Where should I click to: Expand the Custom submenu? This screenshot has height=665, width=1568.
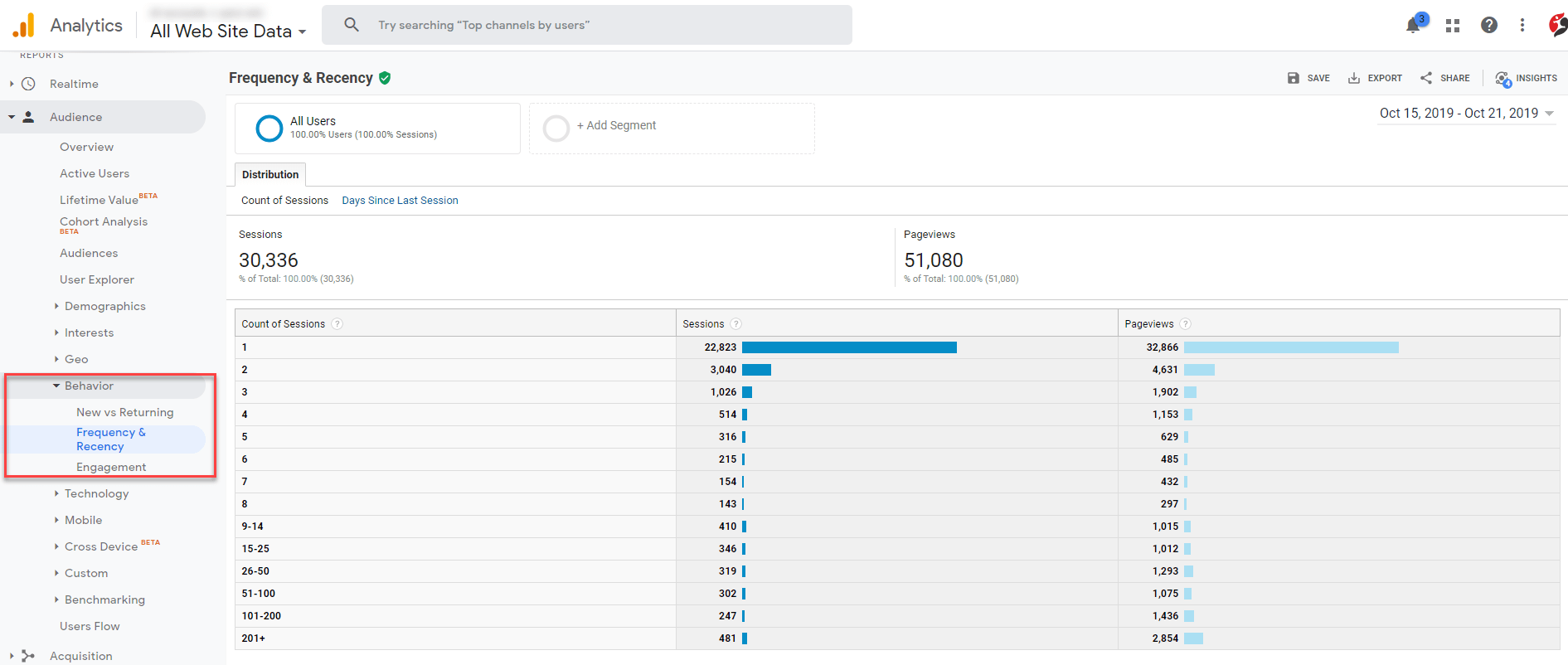click(56, 573)
